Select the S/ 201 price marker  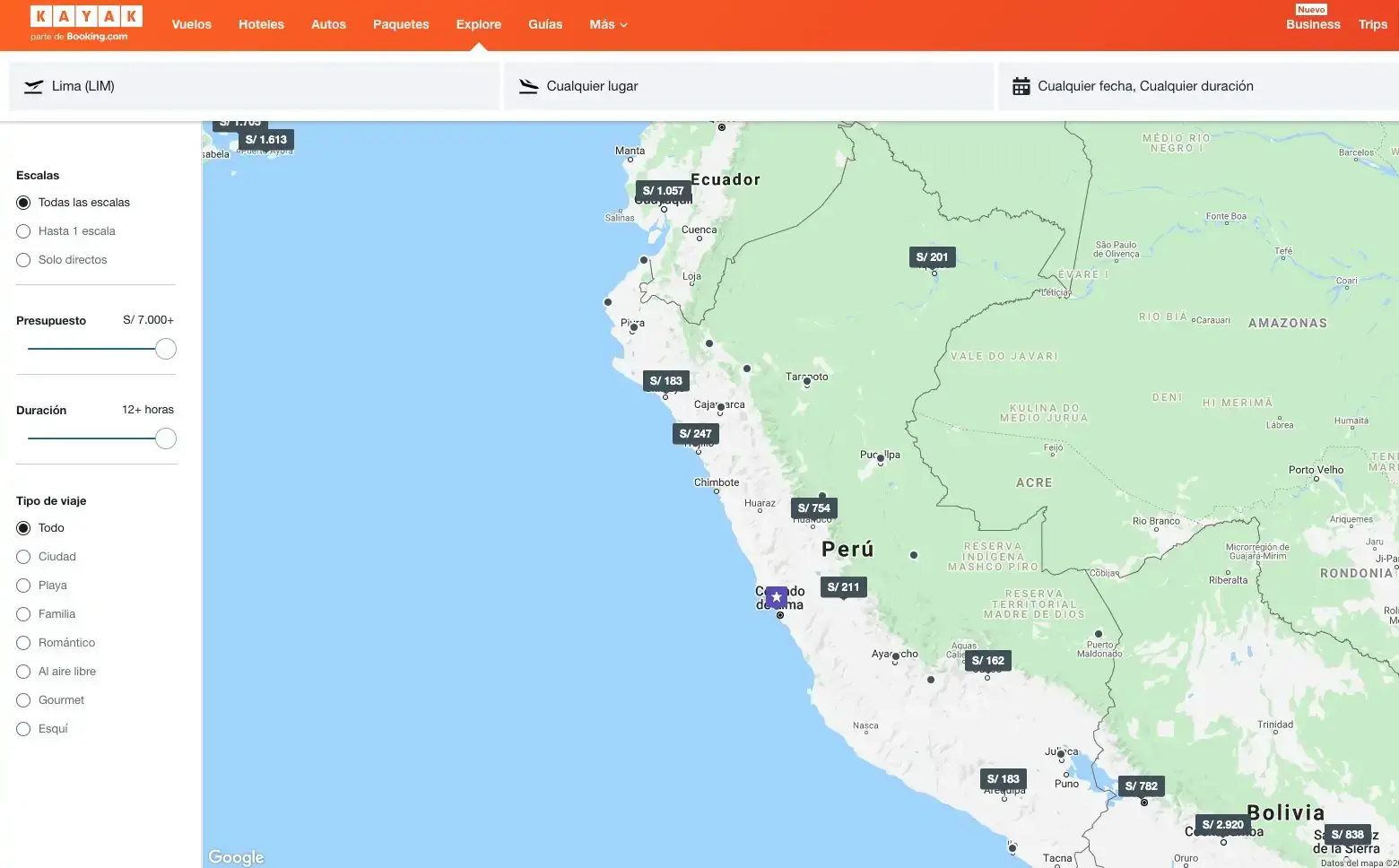click(x=932, y=257)
